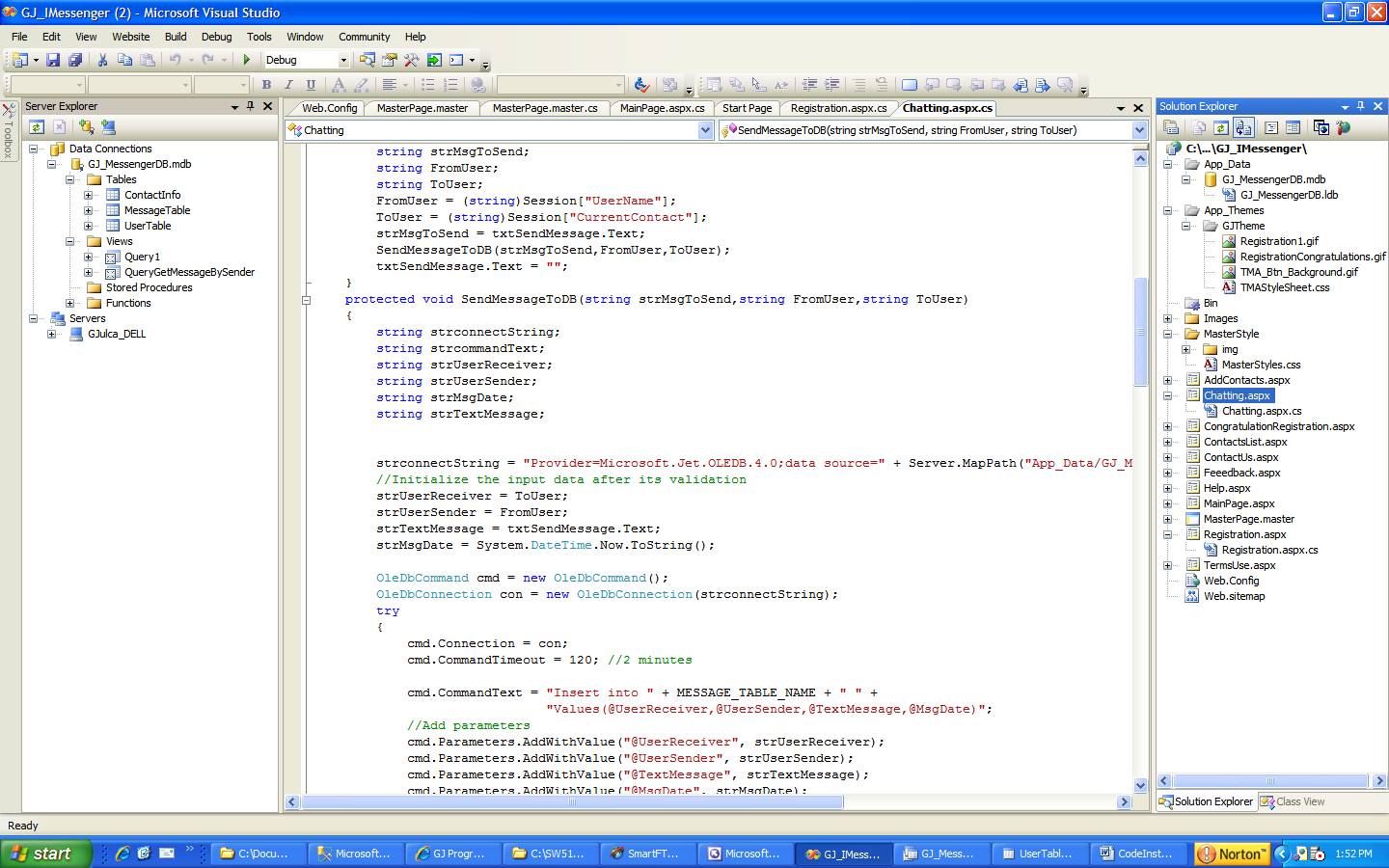Viewport: 1389px width, 868px height.
Task: Open ASP.NET Configuration icon in Solution Explorer
Action: click(x=1344, y=127)
